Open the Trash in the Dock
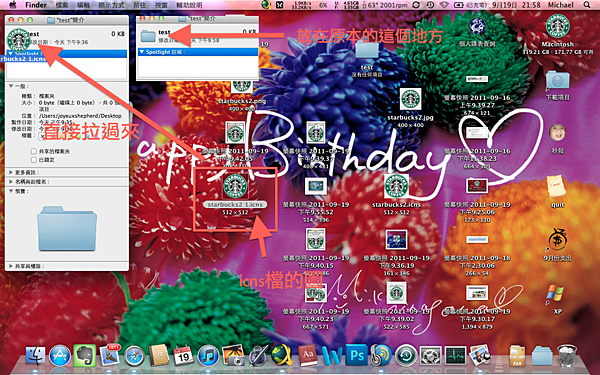The width and height of the screenshot is (600, 375). click(566, 356)
